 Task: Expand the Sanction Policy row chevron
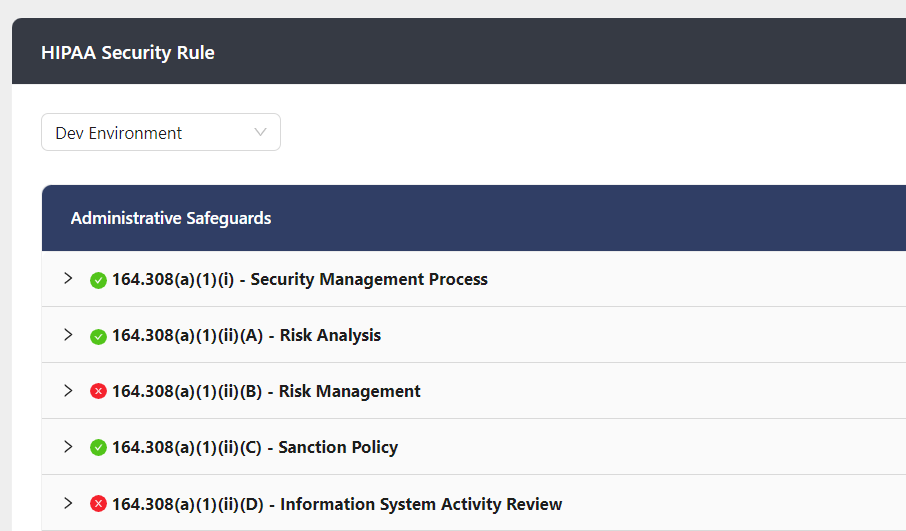(x=68, y=447)
